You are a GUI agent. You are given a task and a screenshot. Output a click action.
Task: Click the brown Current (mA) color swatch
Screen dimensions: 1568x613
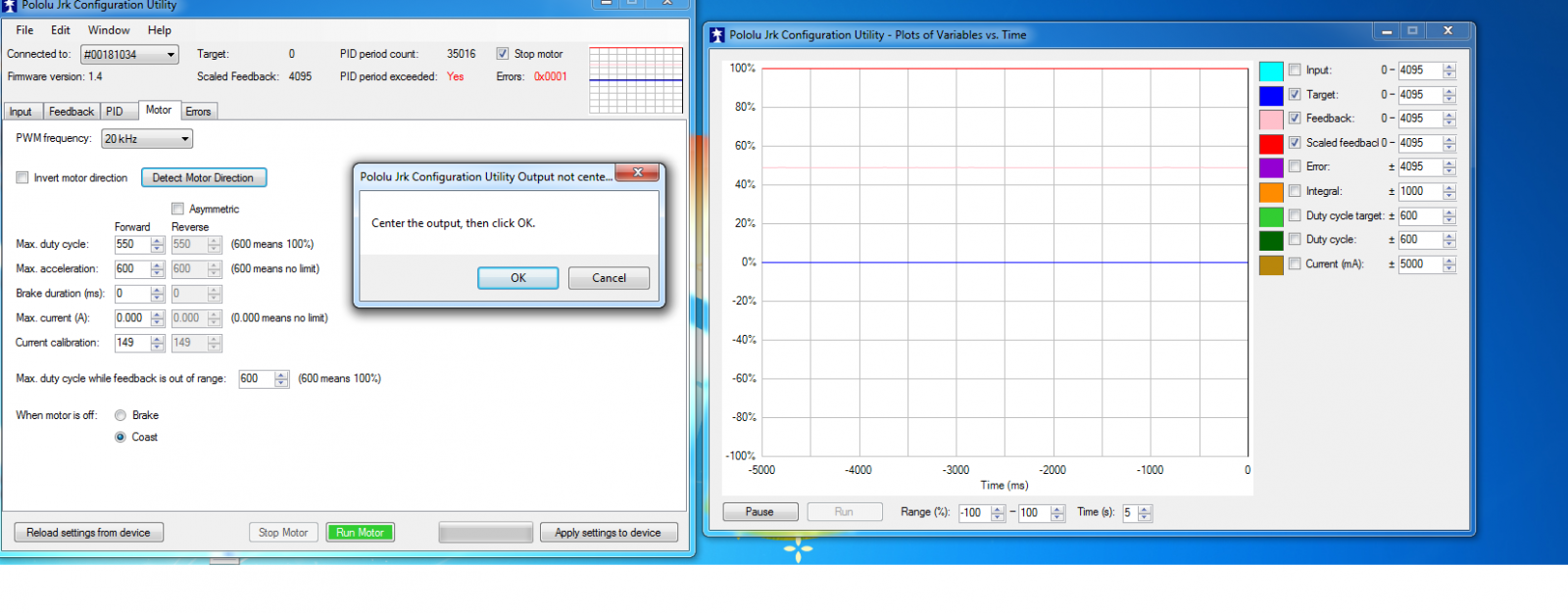(1271, 264)
